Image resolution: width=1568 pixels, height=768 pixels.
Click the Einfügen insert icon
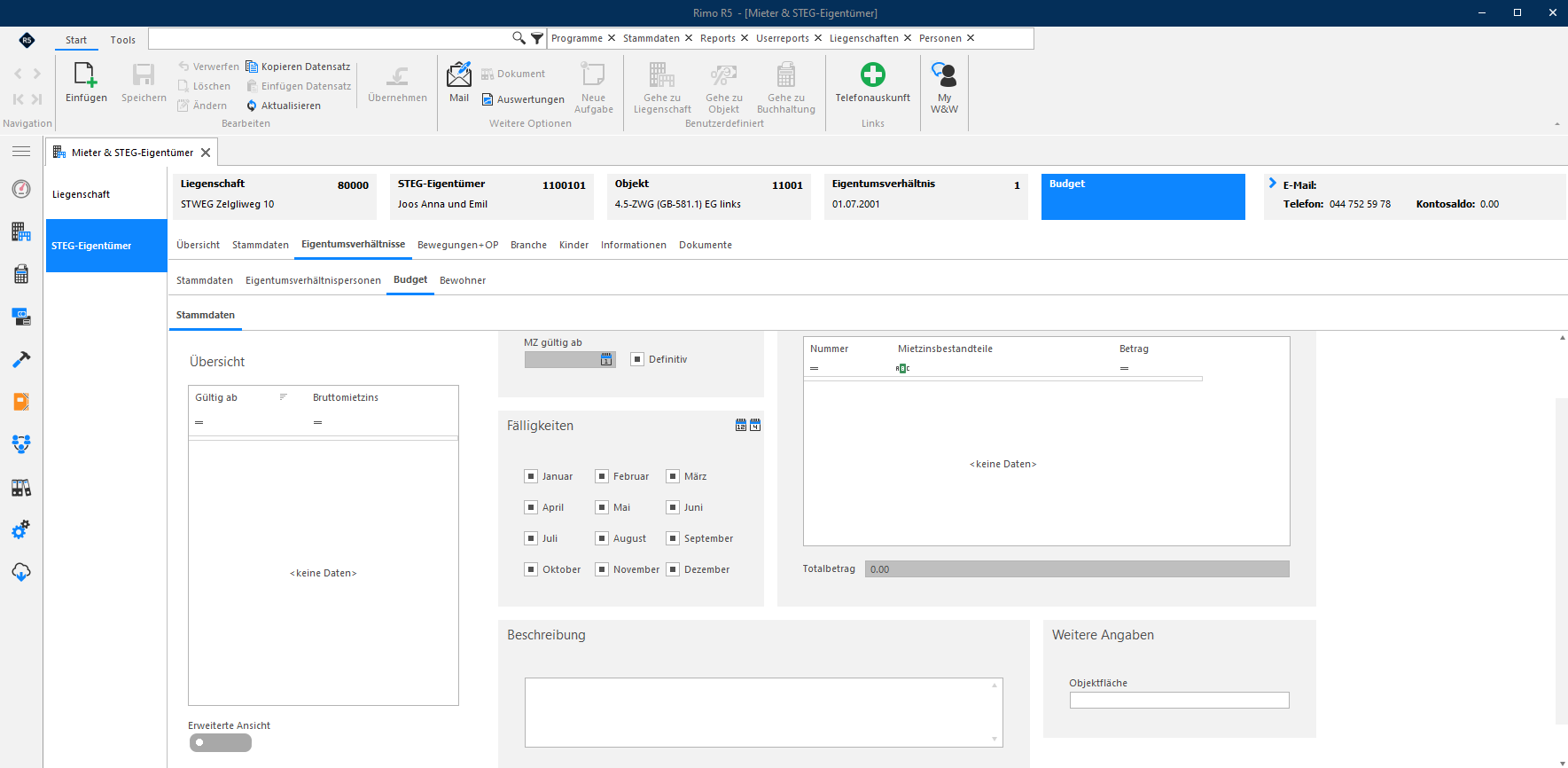coord(86,74)
